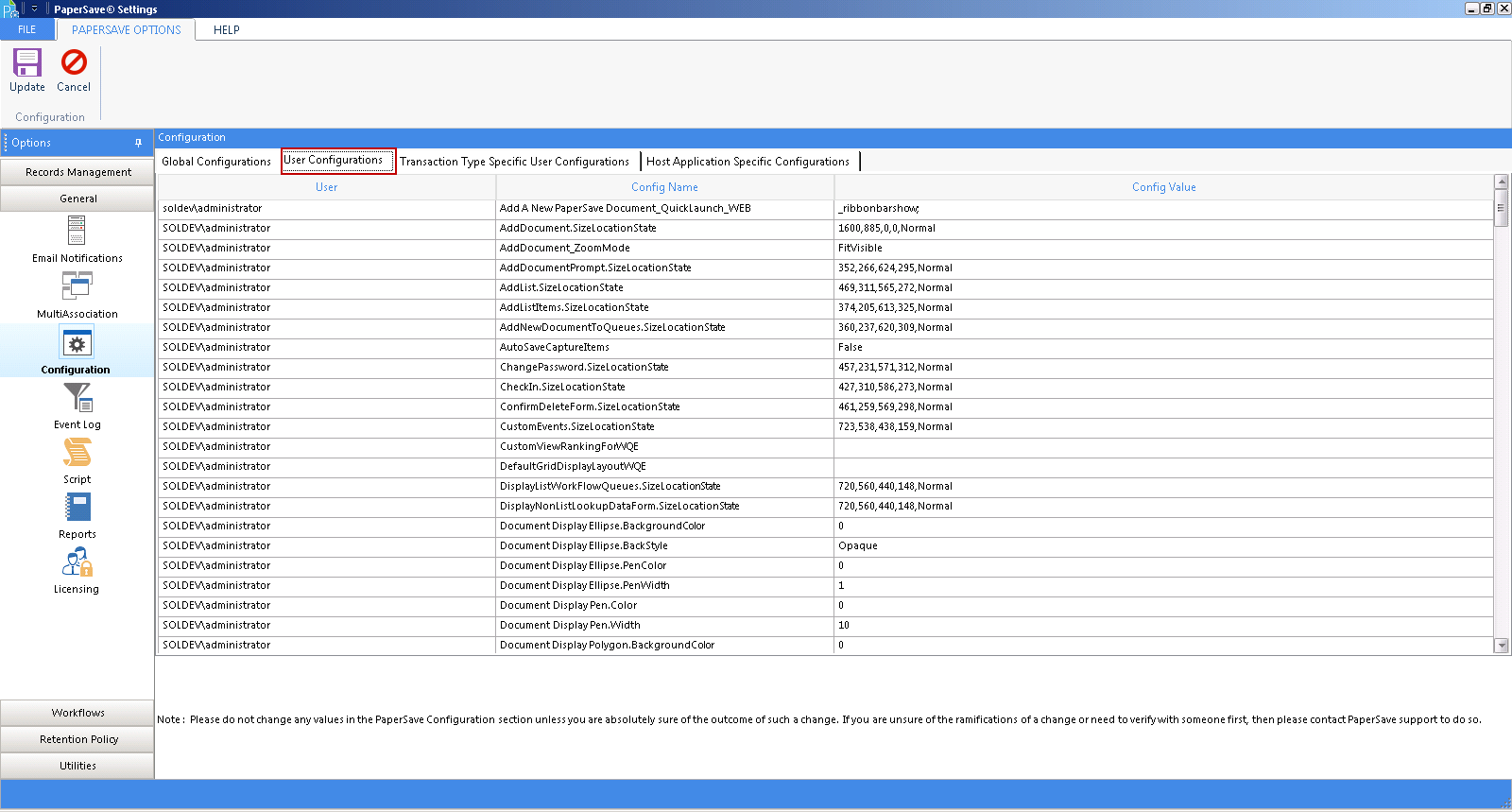Open Host Application Specific Configurations tab
This screenshot has height=812, width=1512.
point(748,162)
